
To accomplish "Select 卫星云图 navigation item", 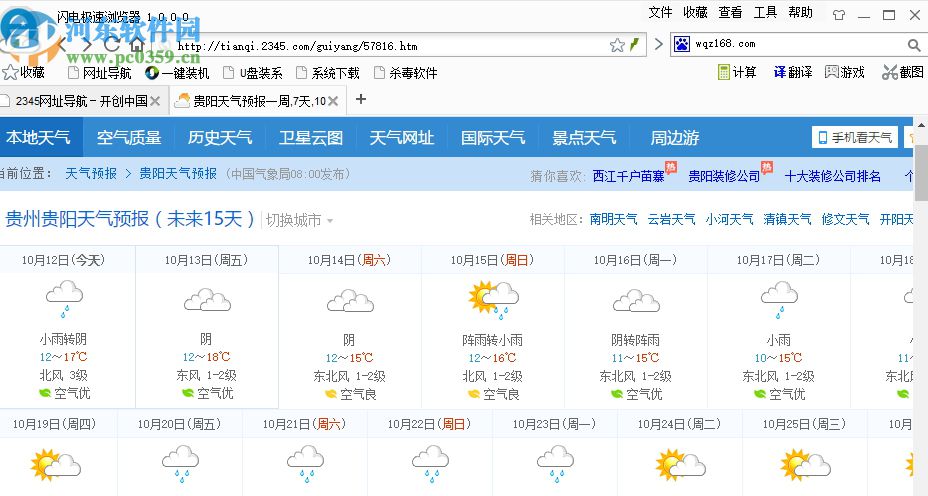I will point(311,137).
